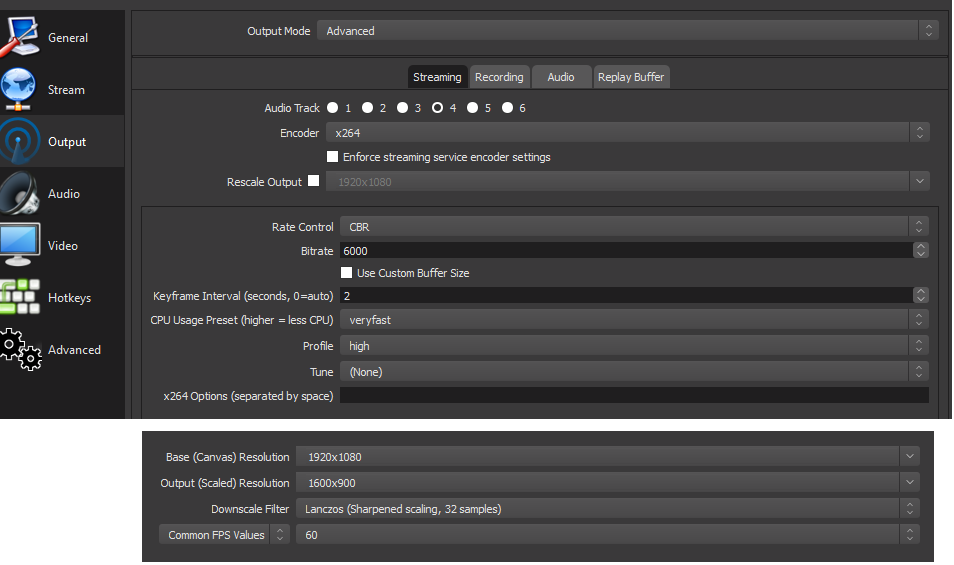Open the Encoder x264 dropdown
The height and width of the screenshot is (565, 954).
[x=627, y=133]
